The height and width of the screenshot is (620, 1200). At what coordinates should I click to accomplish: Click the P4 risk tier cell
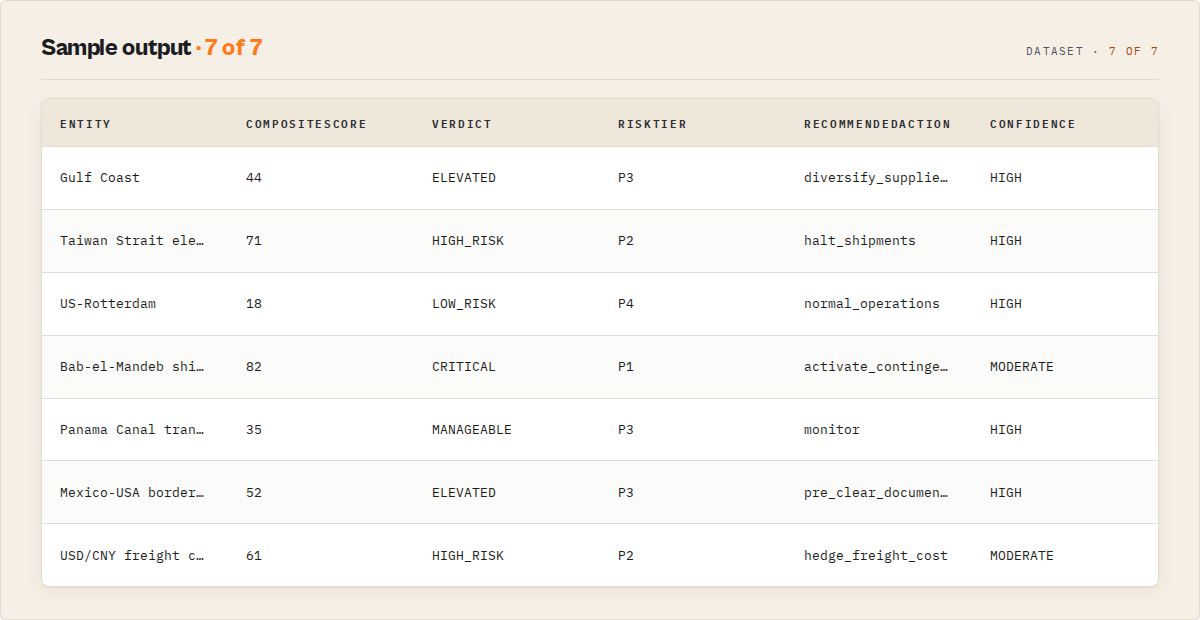(x=626, y=304)
